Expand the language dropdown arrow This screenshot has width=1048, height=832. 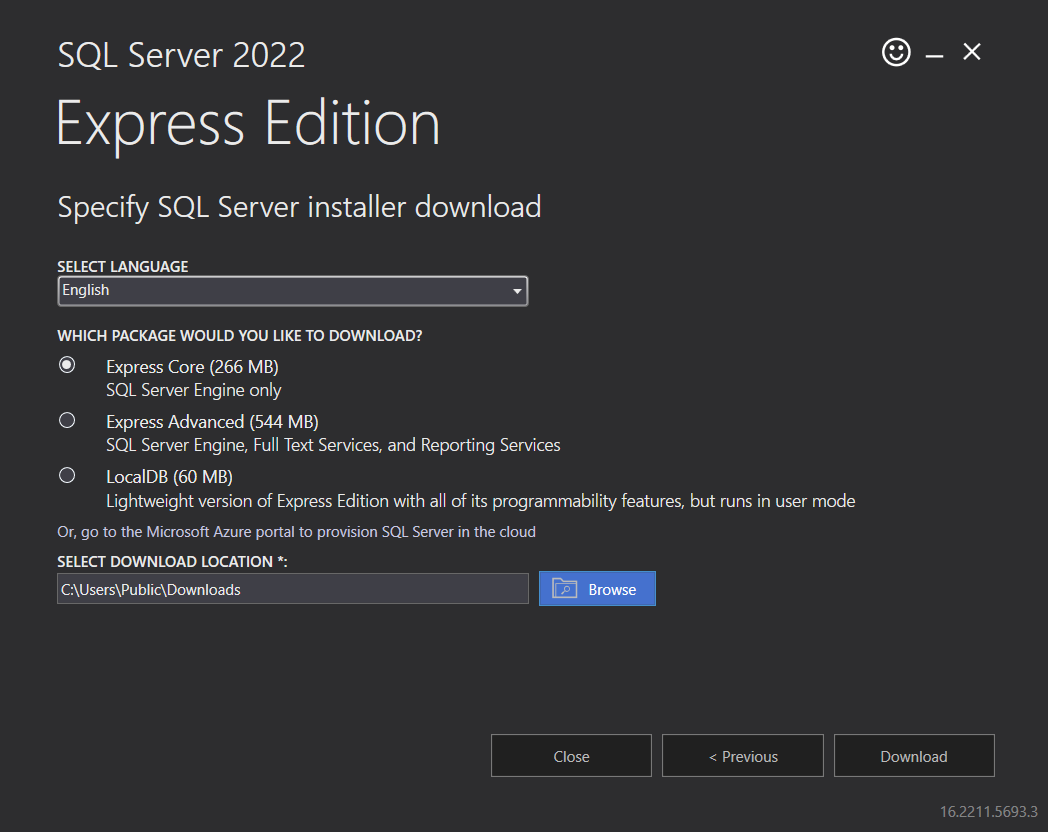516,291
